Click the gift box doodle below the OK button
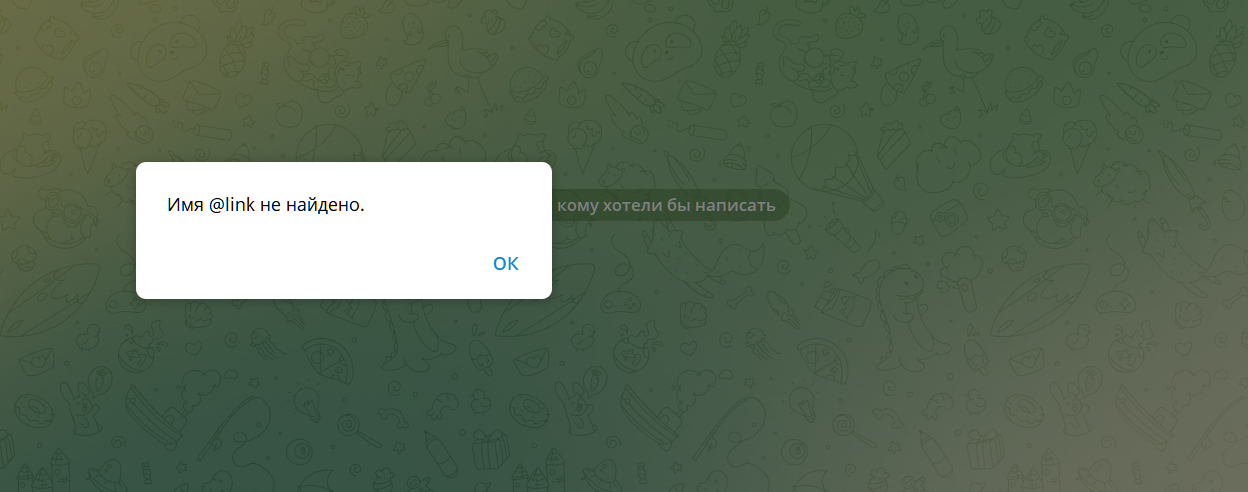This screenshot has width=1248, height=492. pos(490,450)
